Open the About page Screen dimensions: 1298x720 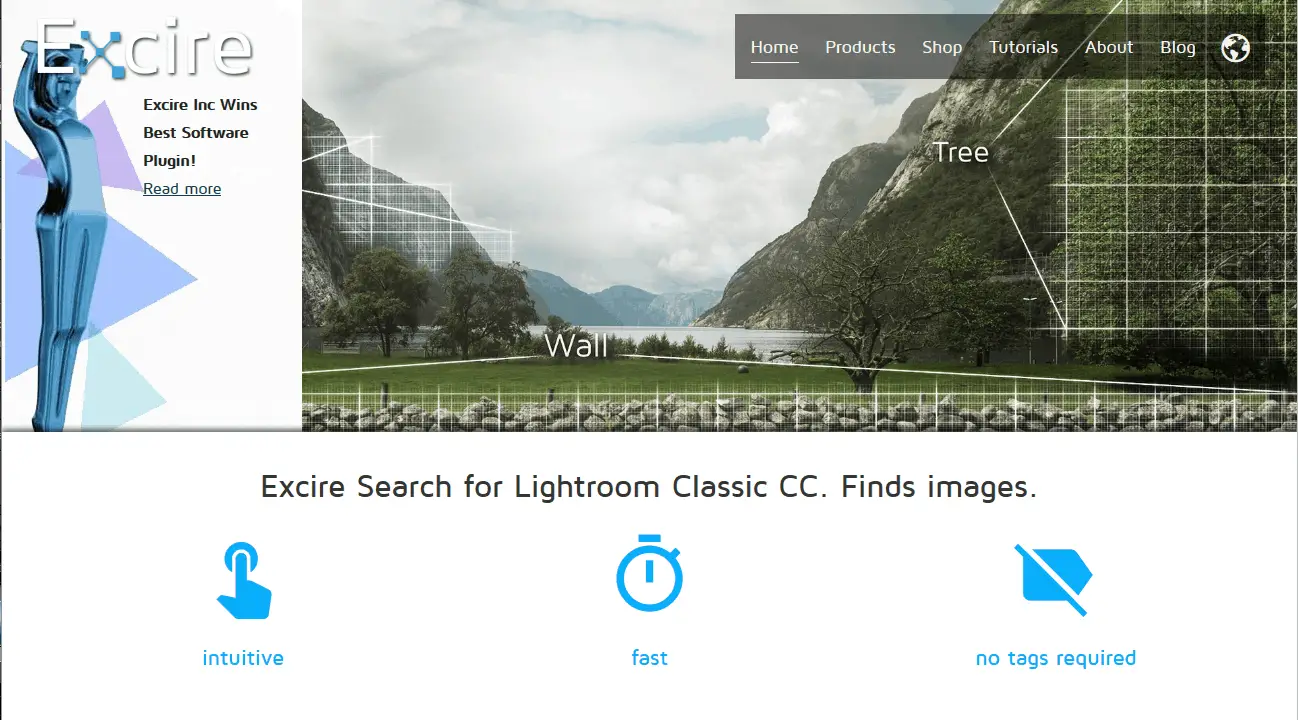1109,47
